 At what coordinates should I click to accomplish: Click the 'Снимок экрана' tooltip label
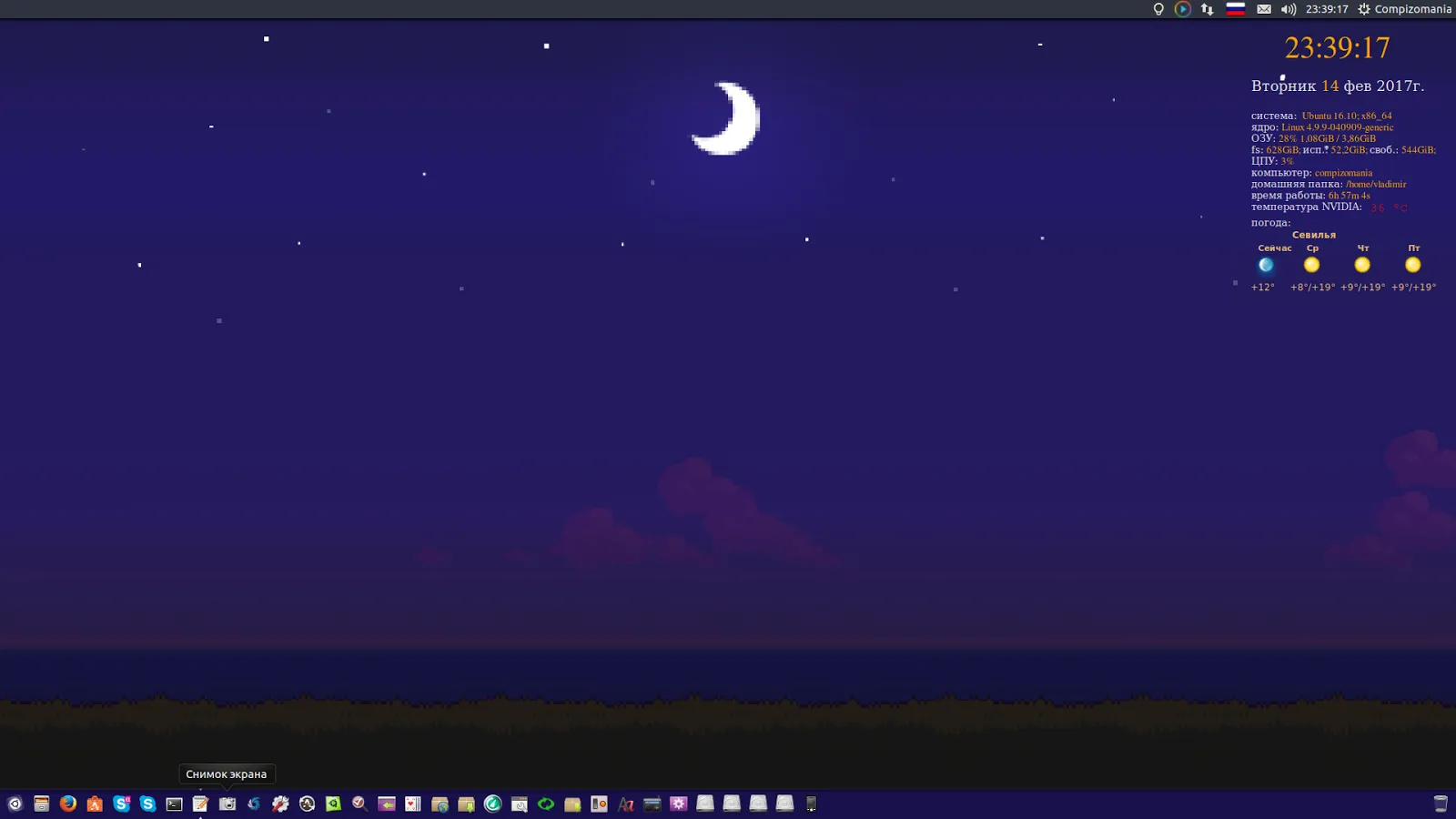tap(227, 774)
